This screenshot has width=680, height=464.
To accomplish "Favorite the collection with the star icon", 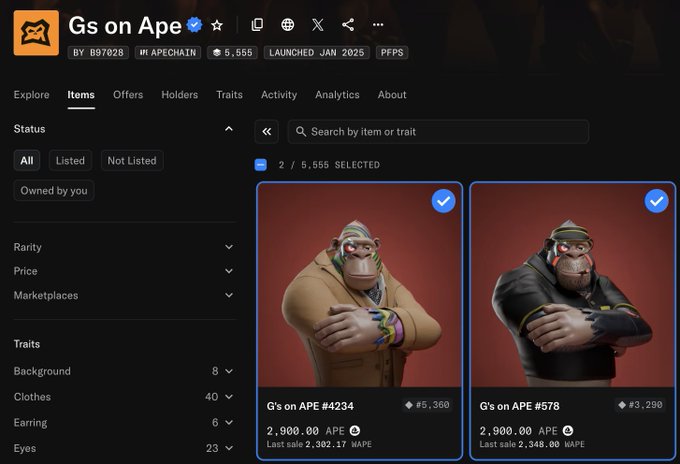I will click(217, 25).
